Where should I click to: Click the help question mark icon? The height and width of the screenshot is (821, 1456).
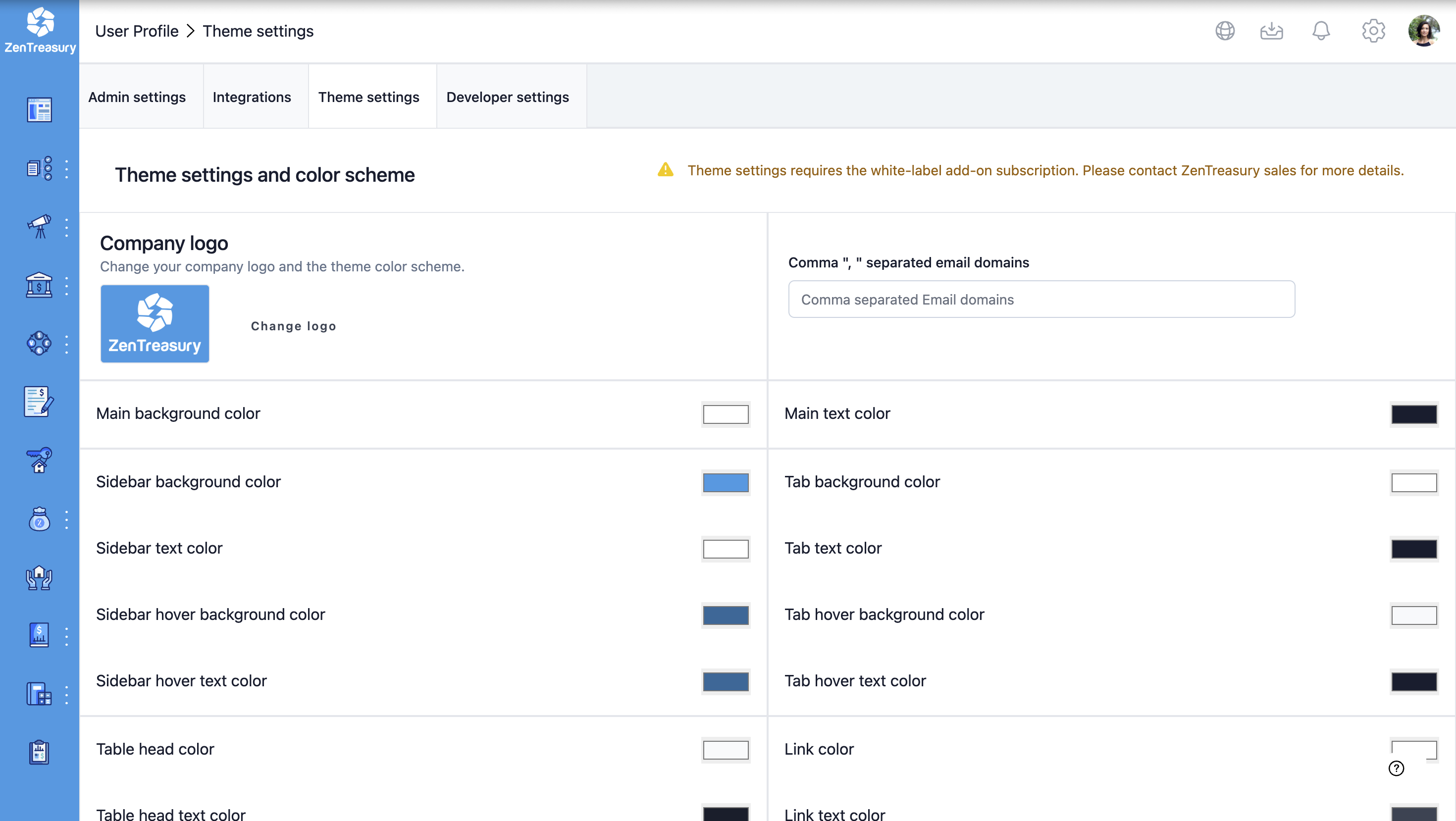[1396, 768]
